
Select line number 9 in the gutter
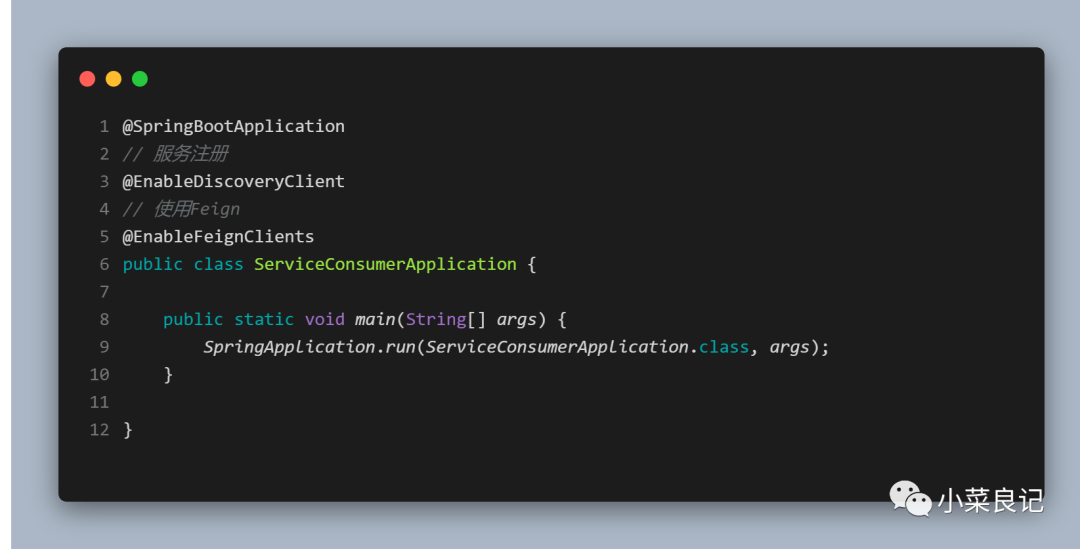click(104, 346)
